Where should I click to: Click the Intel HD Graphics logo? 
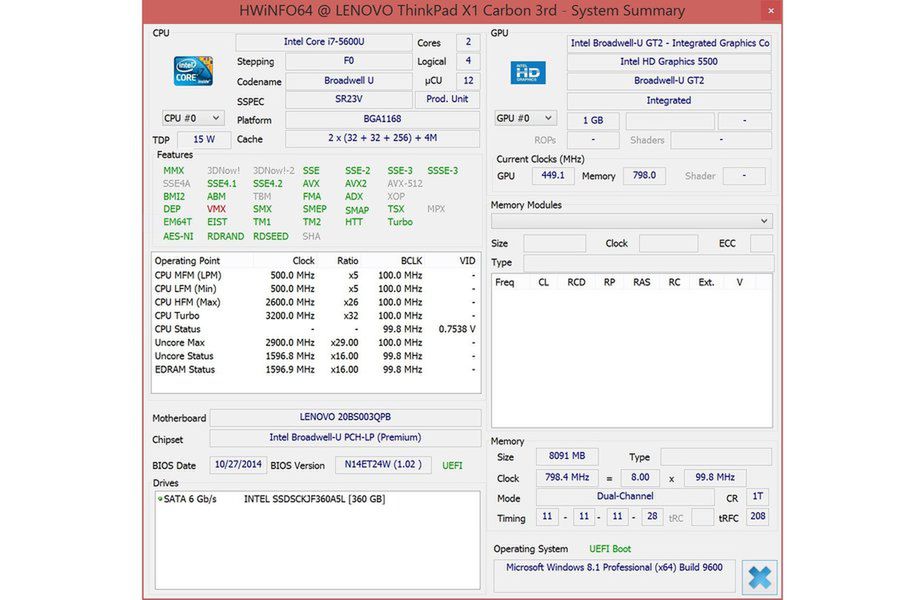coord(527,73)
